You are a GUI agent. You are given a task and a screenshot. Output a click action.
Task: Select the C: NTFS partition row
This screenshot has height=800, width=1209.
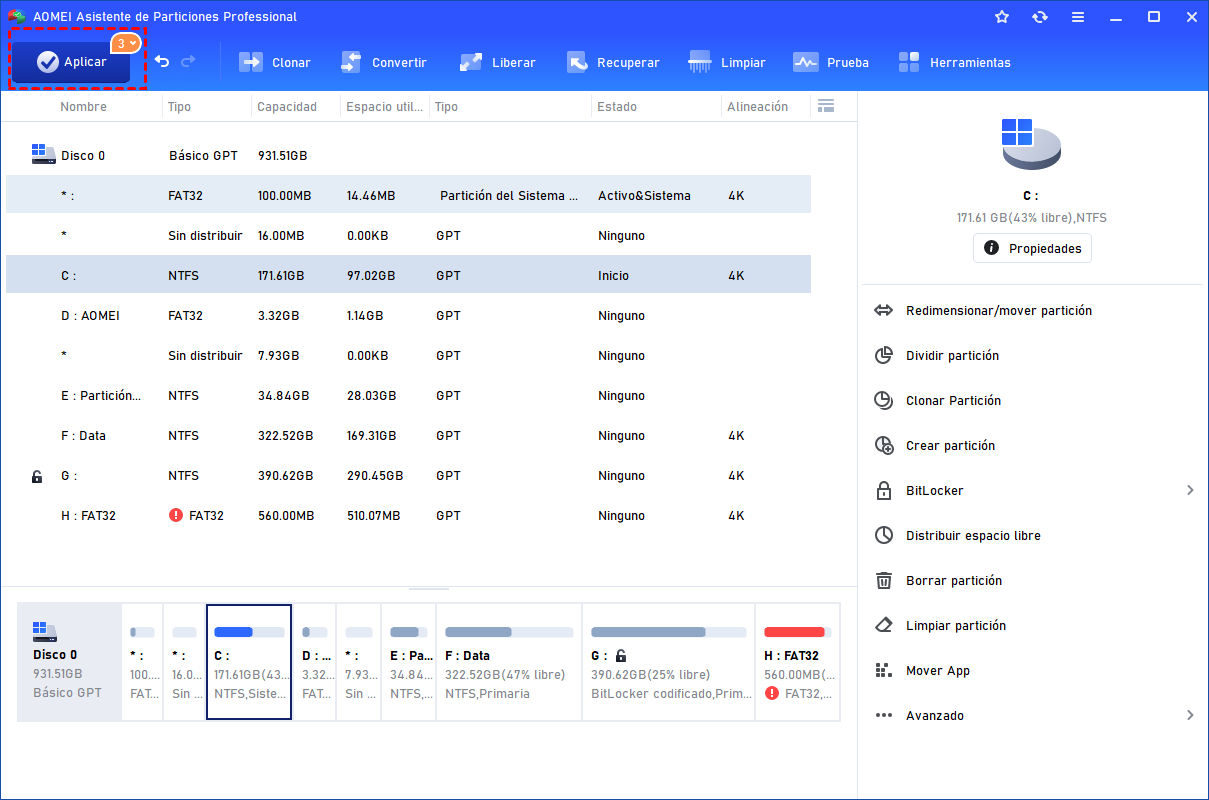(408, 276)
